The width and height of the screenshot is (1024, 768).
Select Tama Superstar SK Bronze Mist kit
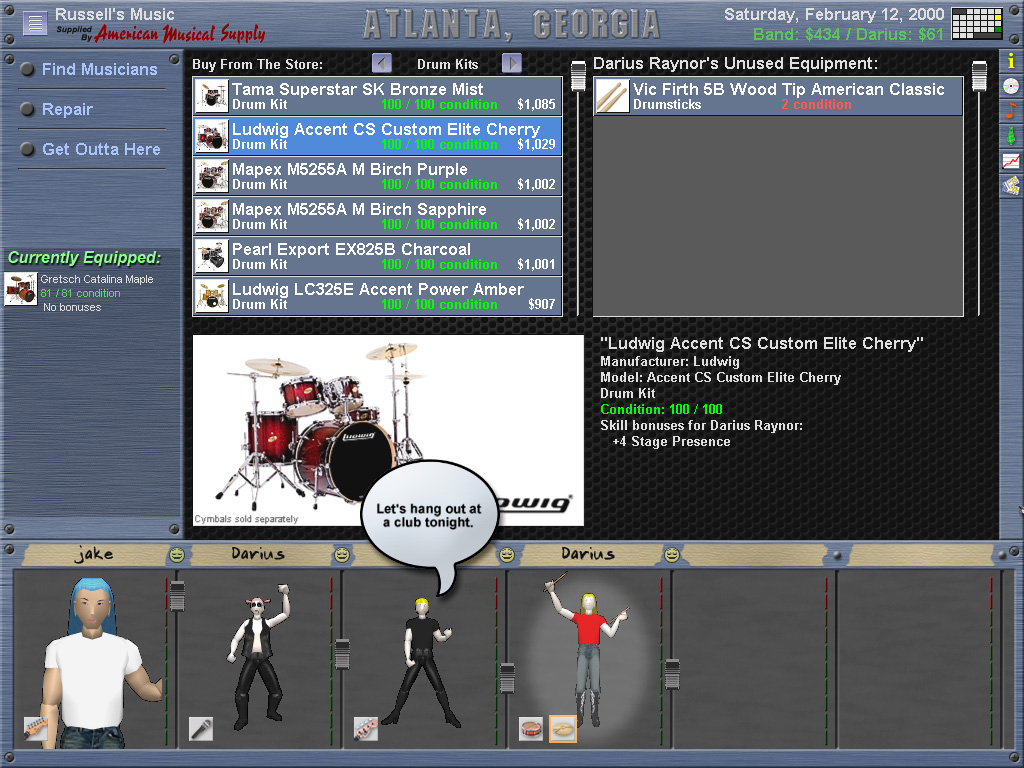tap(377, 96)
